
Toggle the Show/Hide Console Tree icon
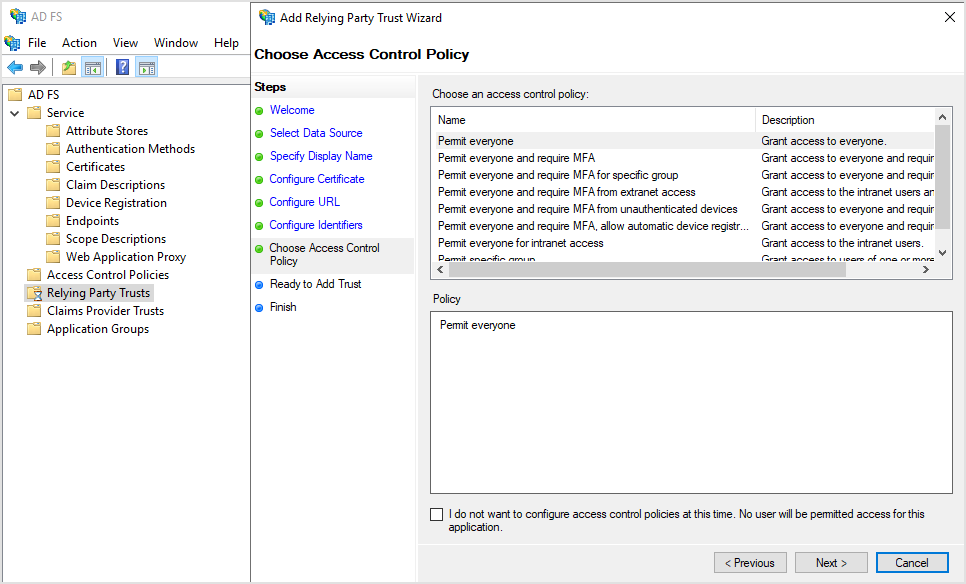(91, 67)
